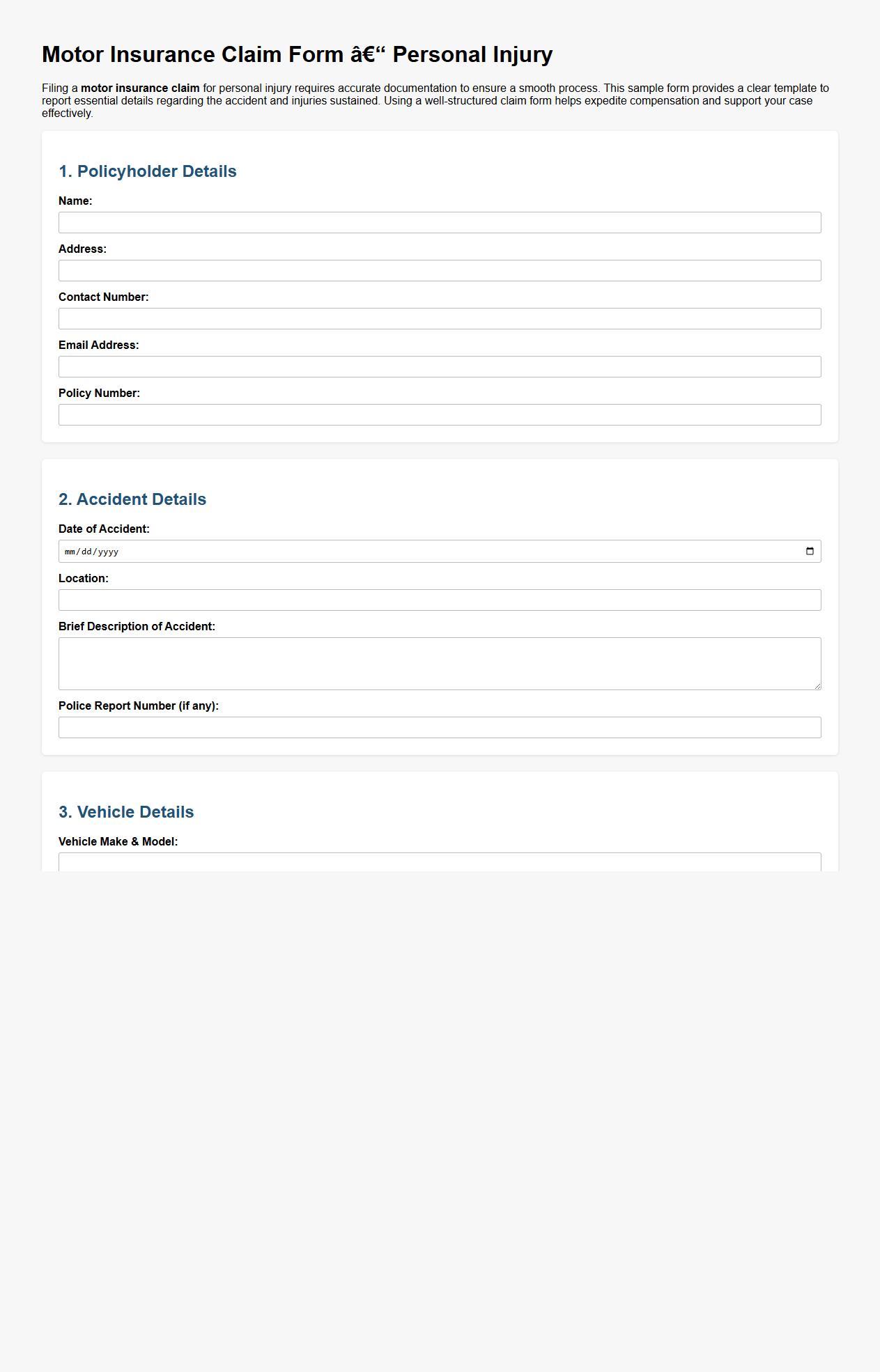Click the Name input field
Image resolution: width=880 pixels, height=1372 pixels.
click(439, 222)
